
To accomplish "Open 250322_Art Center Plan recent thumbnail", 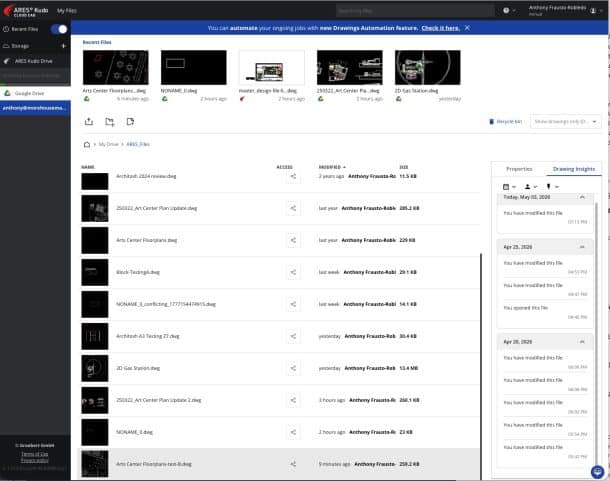I will [350, 67].
